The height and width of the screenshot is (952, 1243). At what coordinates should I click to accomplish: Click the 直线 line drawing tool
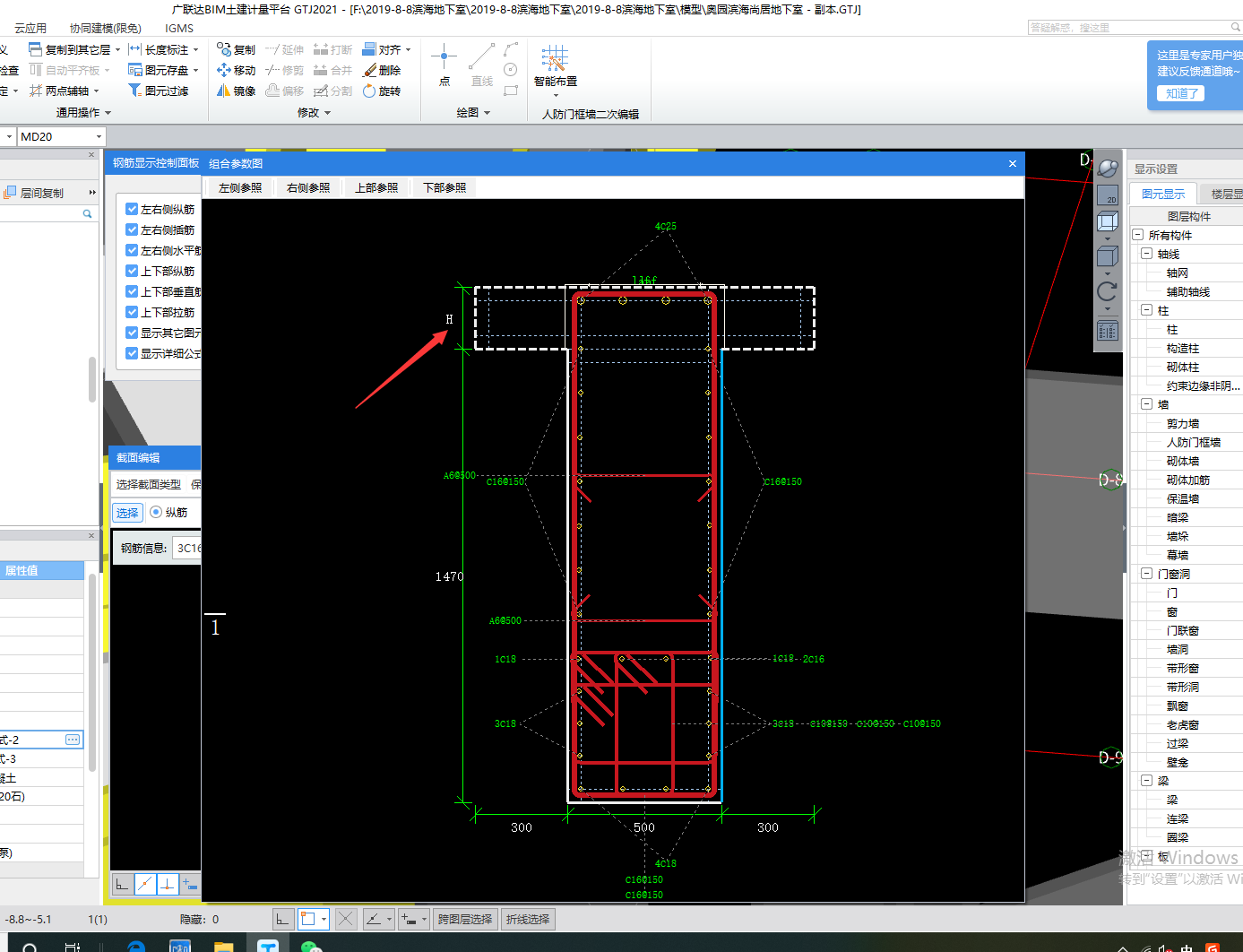point(482,65)
